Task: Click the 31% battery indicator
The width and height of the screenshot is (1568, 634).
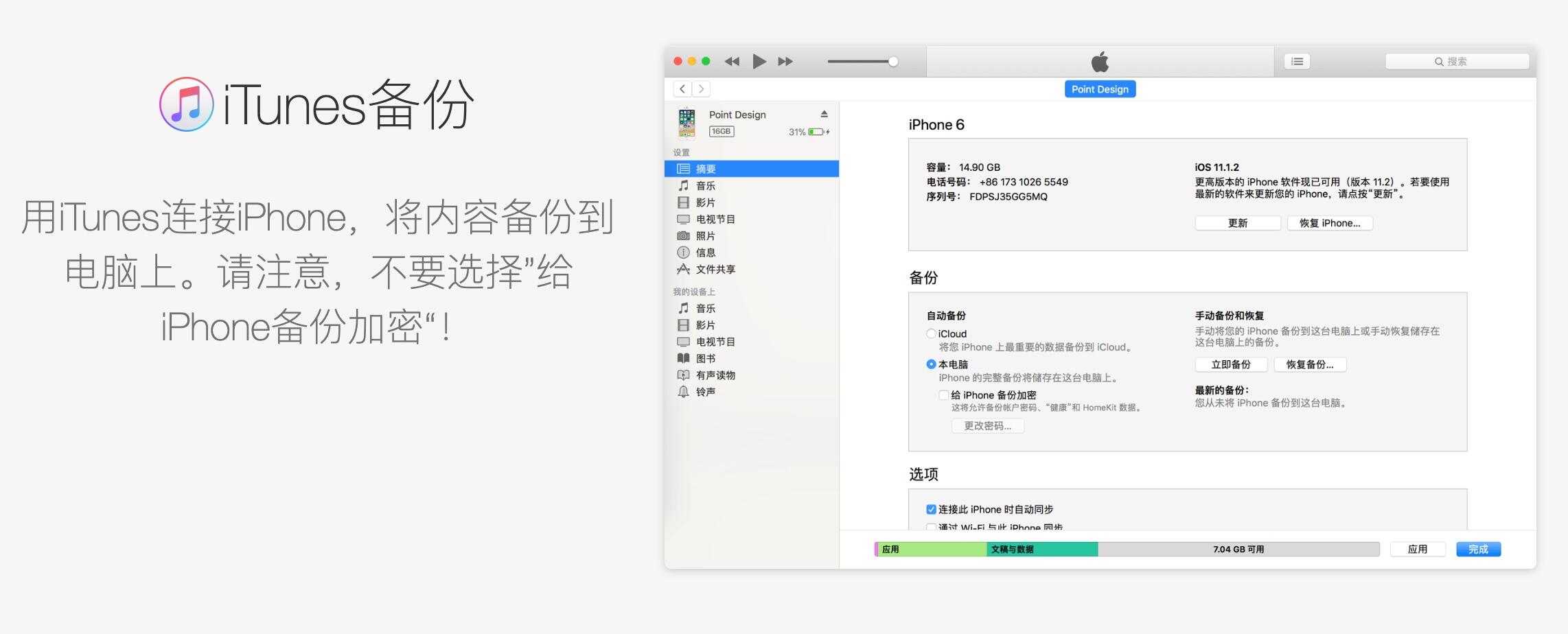Action: pyautogui.click(x=809, y=132)
